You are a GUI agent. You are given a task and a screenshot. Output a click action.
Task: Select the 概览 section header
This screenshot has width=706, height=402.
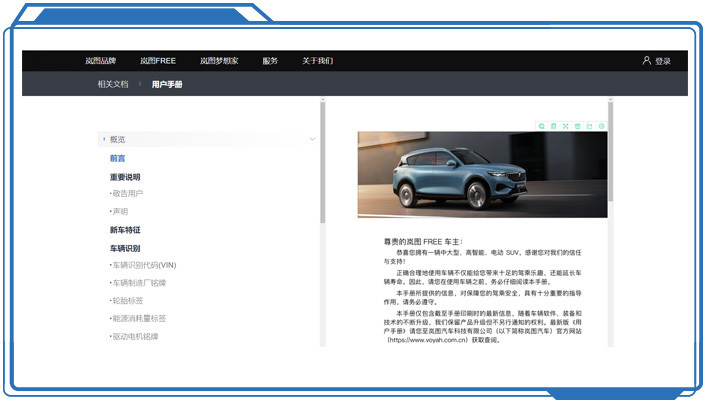click(207, 140)
